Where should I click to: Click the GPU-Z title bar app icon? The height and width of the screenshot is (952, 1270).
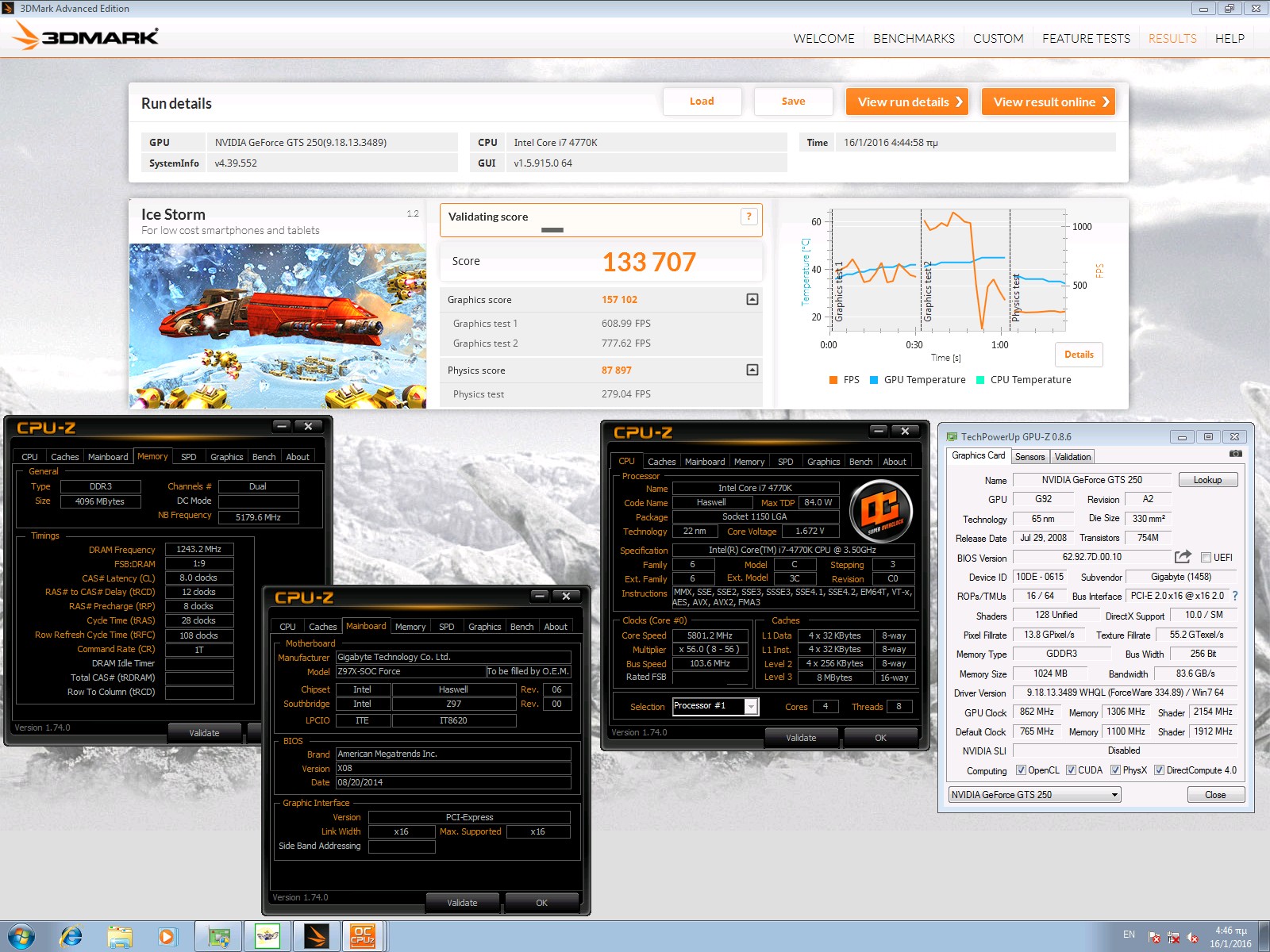[x=952, y=436]
